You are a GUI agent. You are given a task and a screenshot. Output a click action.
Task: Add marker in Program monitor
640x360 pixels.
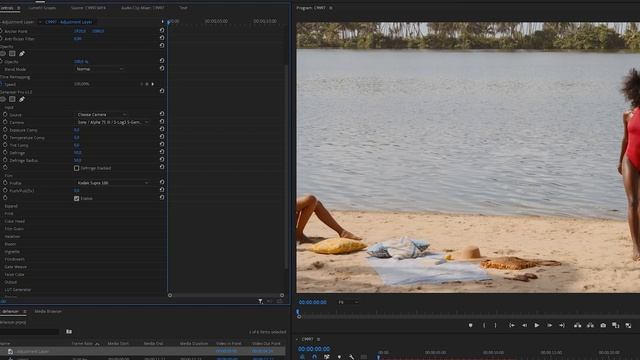coord(470,325)
